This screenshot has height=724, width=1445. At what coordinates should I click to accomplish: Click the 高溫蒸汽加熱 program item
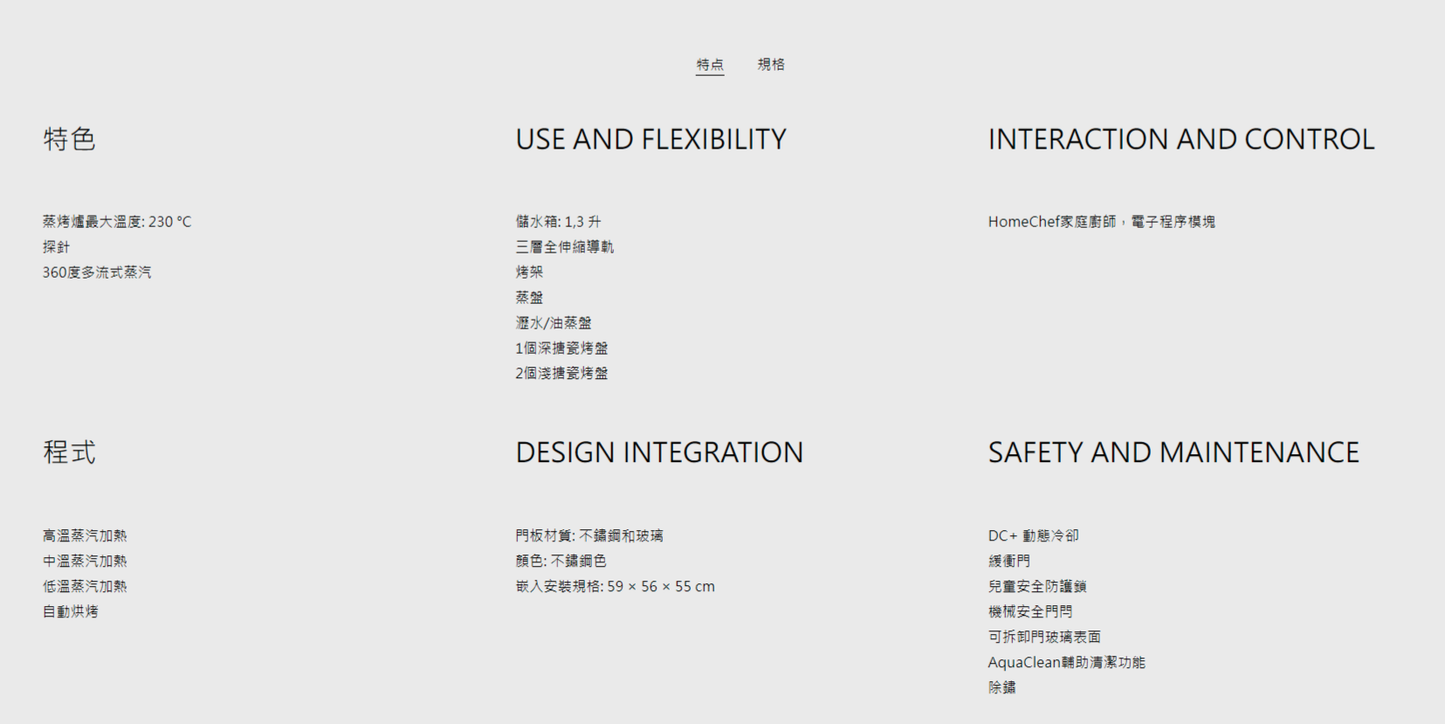85,536
